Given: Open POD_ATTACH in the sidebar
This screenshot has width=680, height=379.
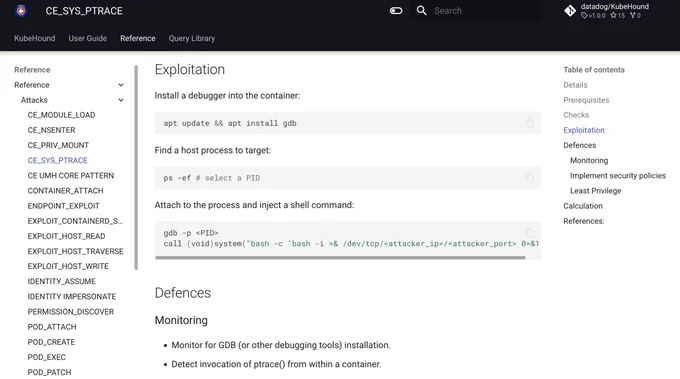Looking at the screenshot, I should point(52,327).
